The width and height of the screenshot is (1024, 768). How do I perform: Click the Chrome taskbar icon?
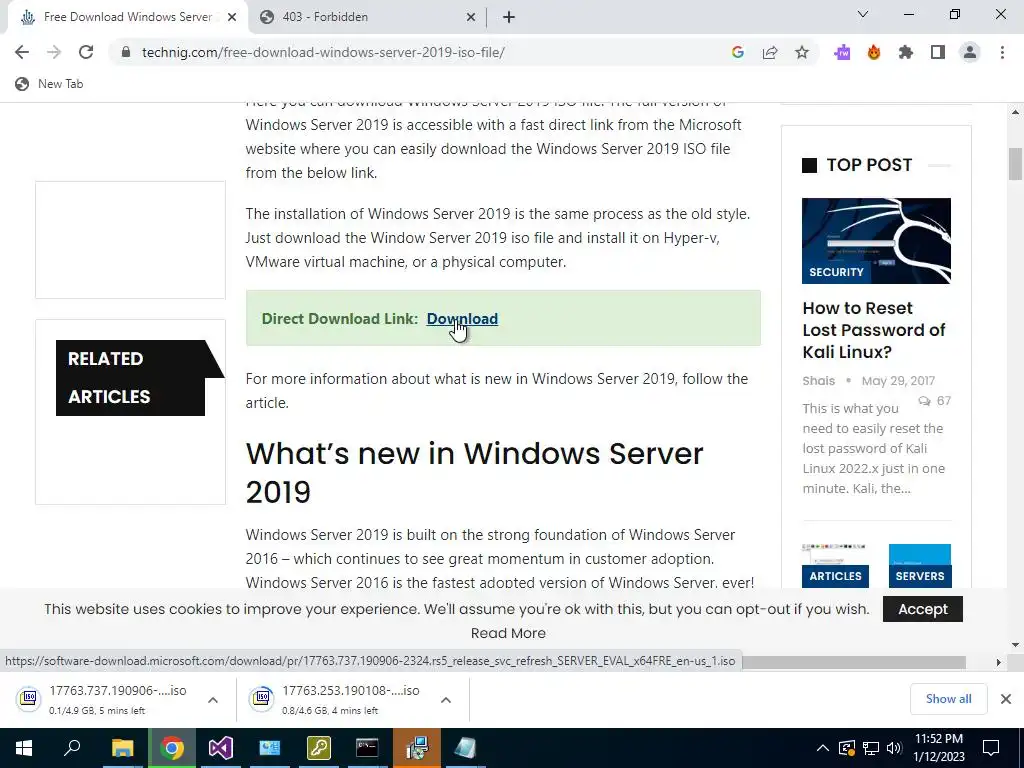(x=172, y=748)
